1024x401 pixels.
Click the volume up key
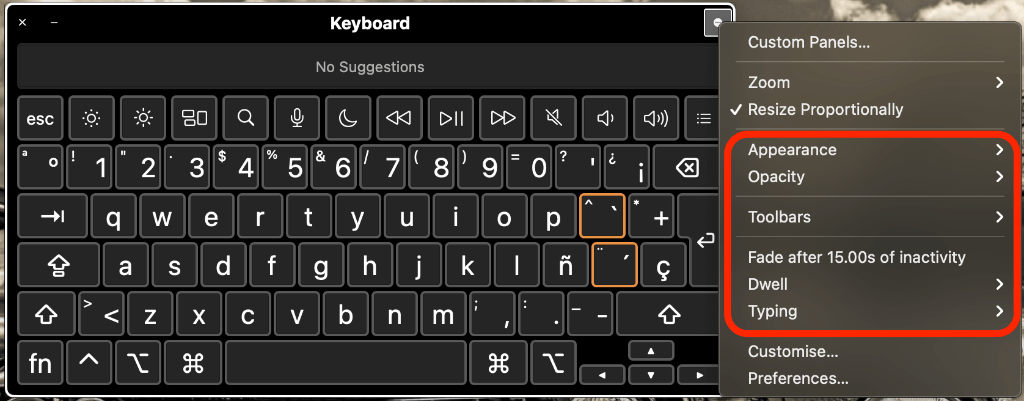click(656, 119)
